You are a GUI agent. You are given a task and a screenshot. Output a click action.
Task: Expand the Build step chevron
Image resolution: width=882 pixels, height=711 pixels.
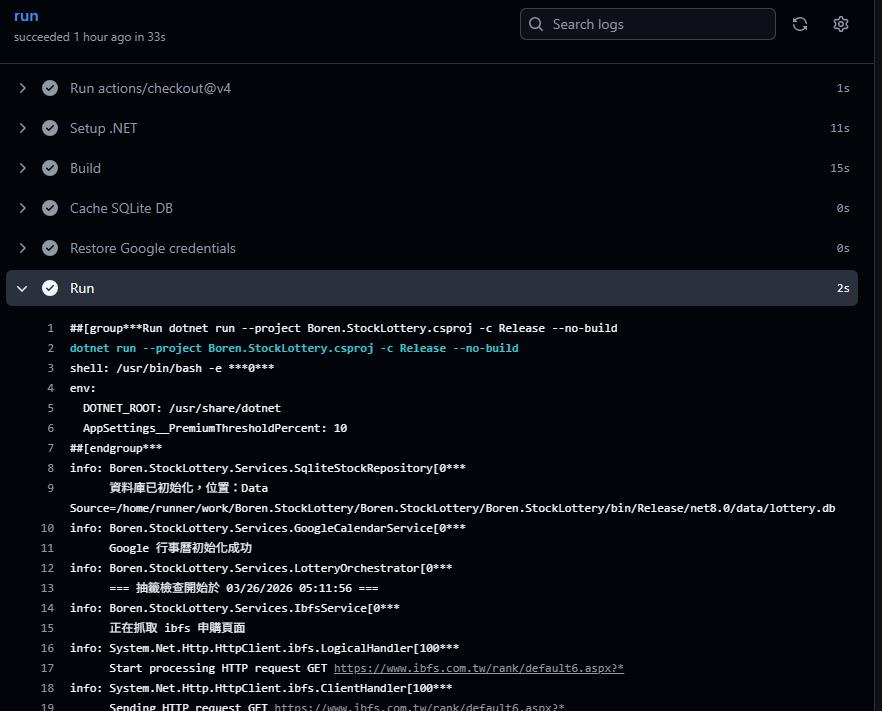22,168
